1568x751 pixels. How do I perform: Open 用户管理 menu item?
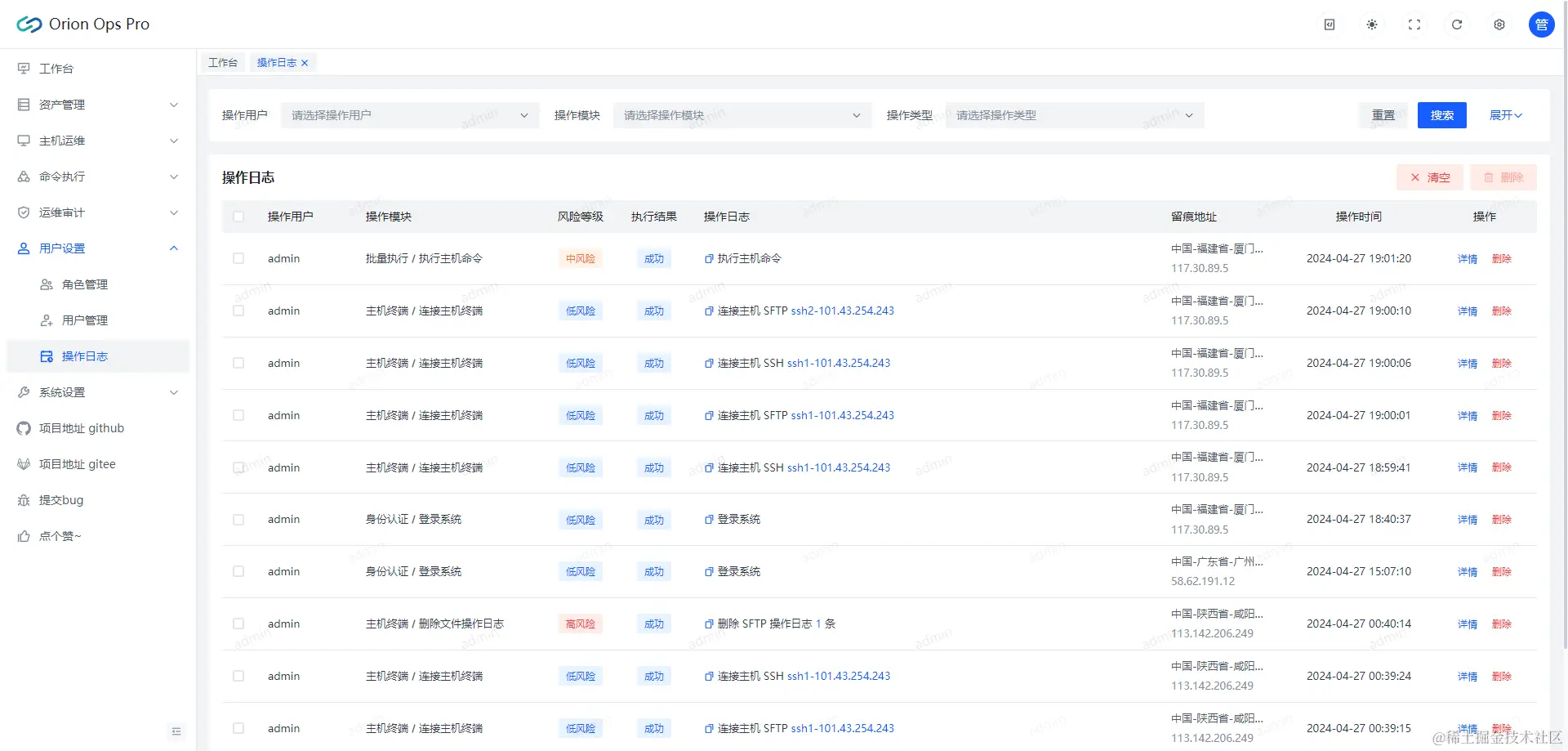tap(98, 320)
